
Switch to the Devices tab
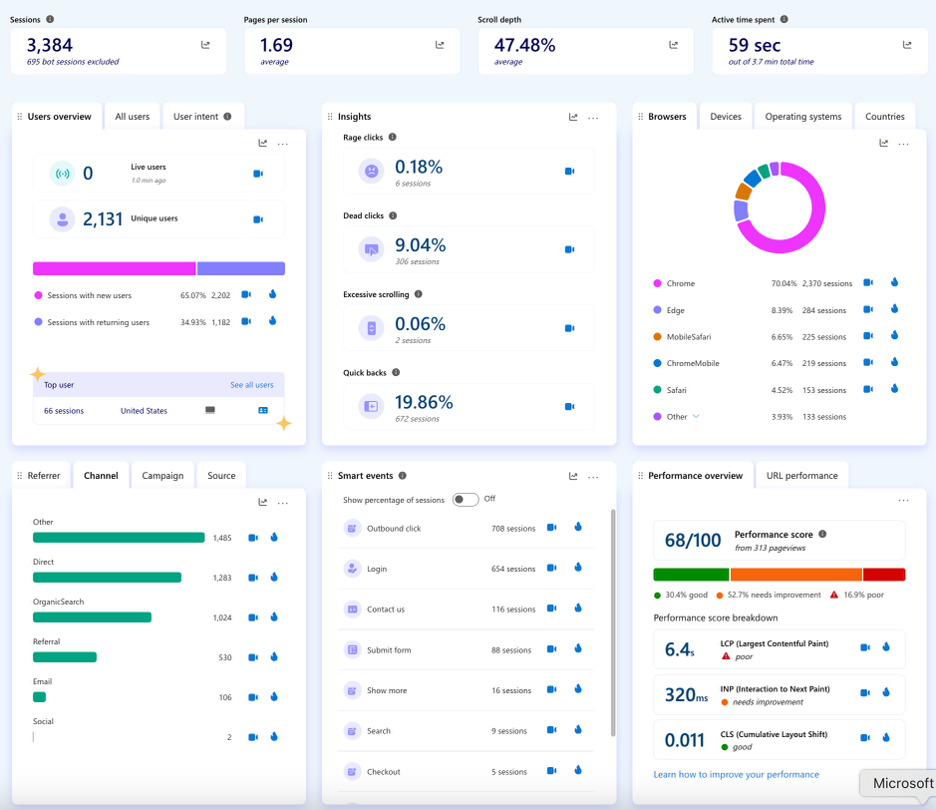tap(725, 117)
